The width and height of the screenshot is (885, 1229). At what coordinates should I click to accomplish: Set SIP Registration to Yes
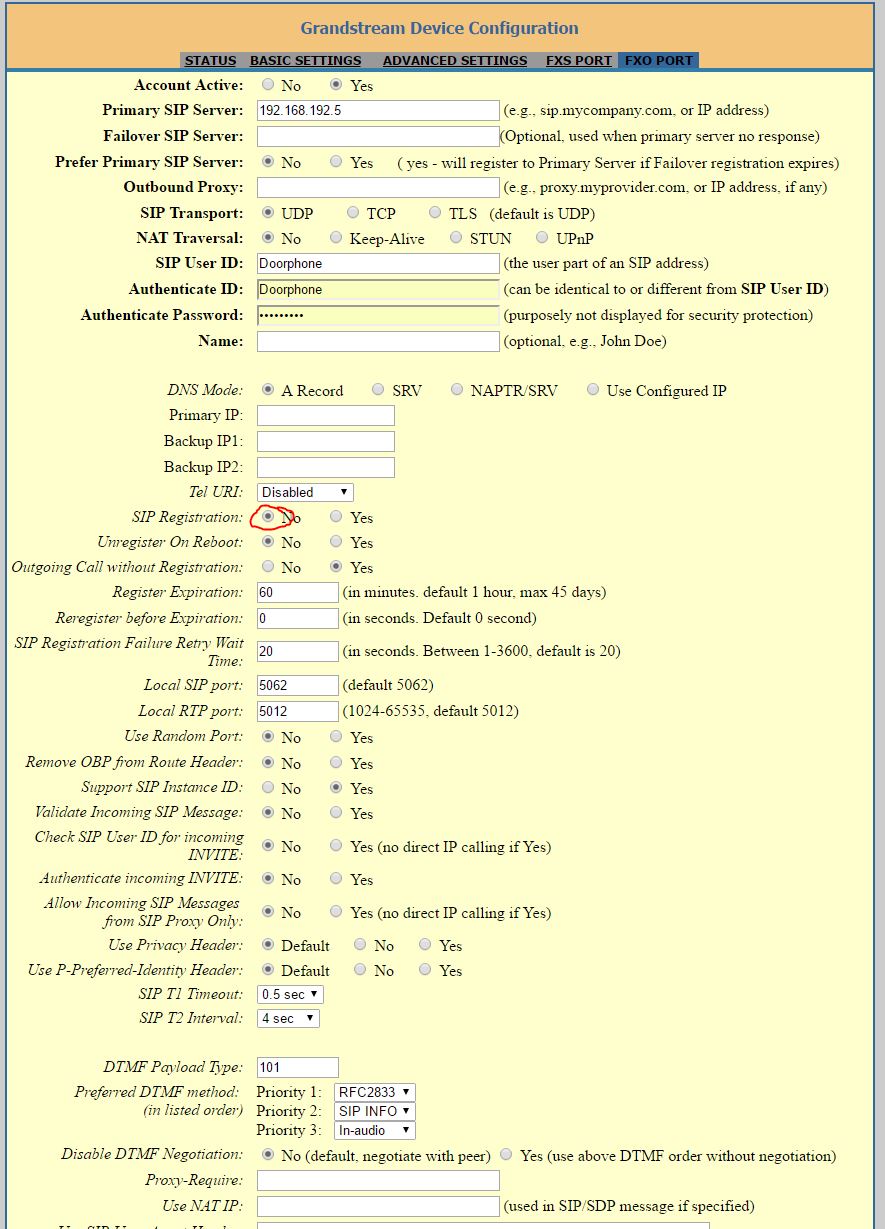(x=337, y=517)
